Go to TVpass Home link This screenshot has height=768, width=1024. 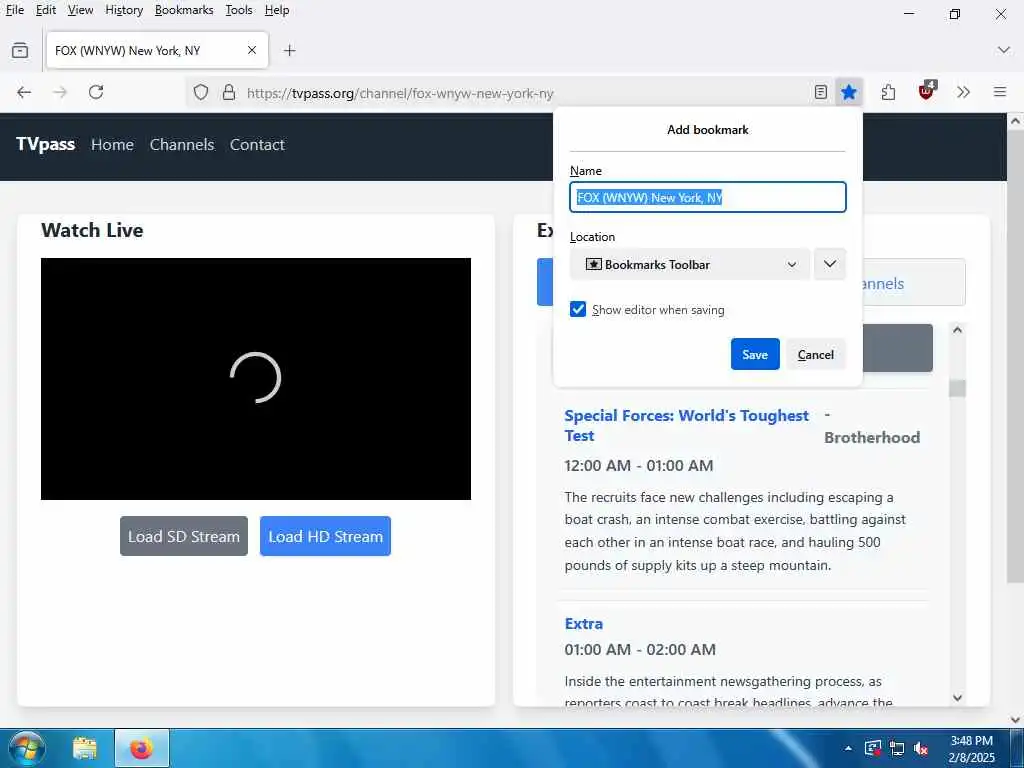(112, 144)
